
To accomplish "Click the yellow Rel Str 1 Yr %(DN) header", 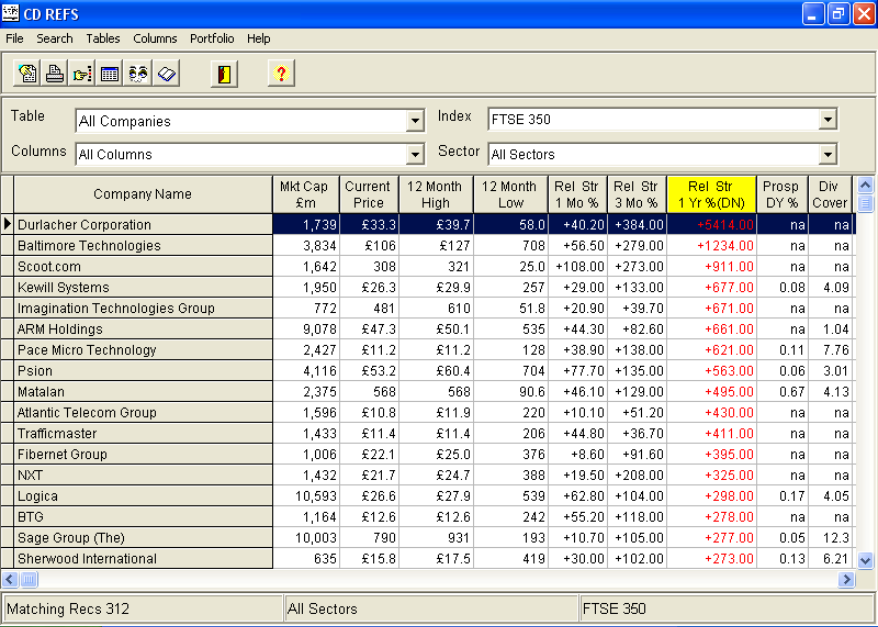I will coord(711,194).
